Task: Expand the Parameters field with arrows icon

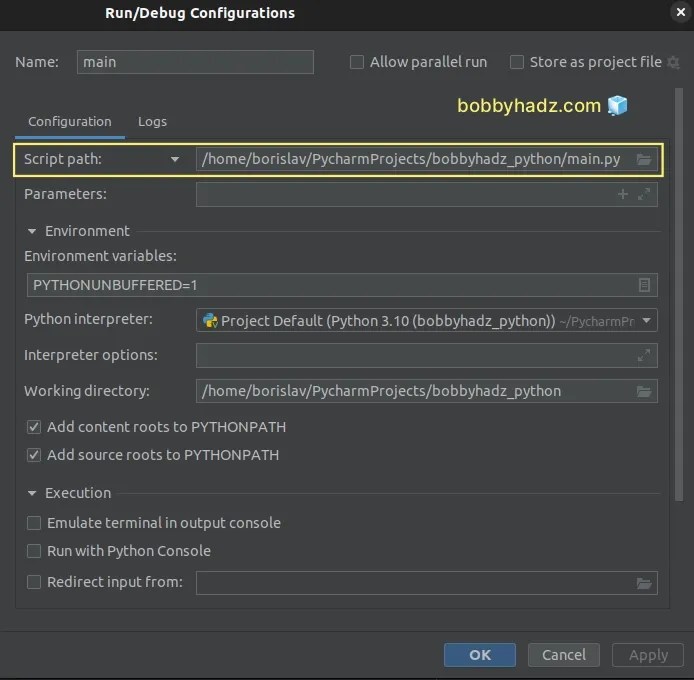Action: (x=644, y=194)
